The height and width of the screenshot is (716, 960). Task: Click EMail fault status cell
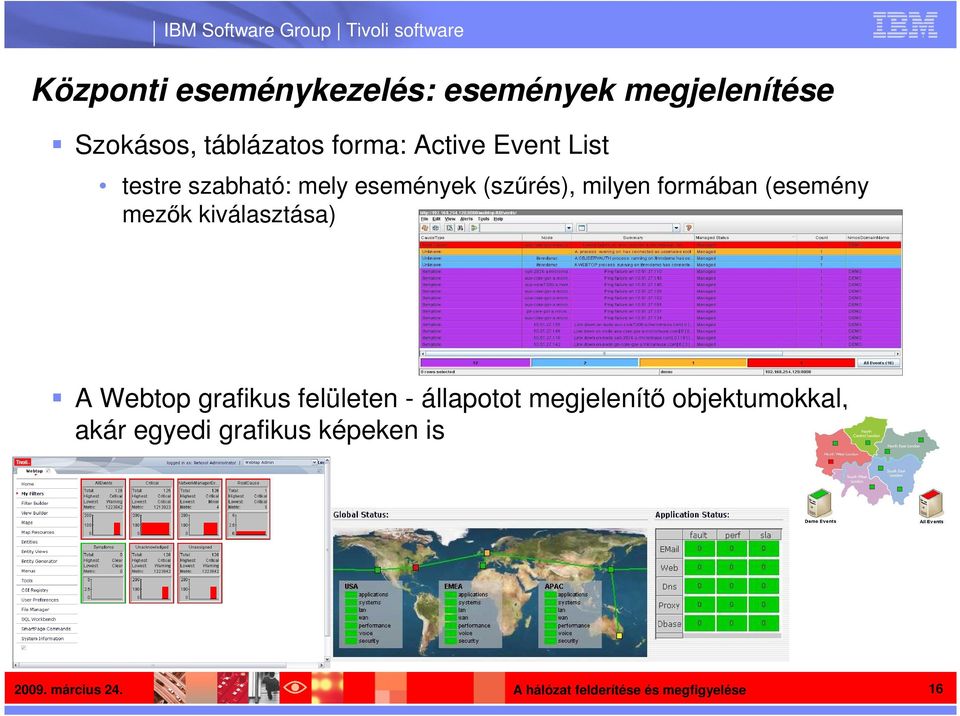coord(700,548)
